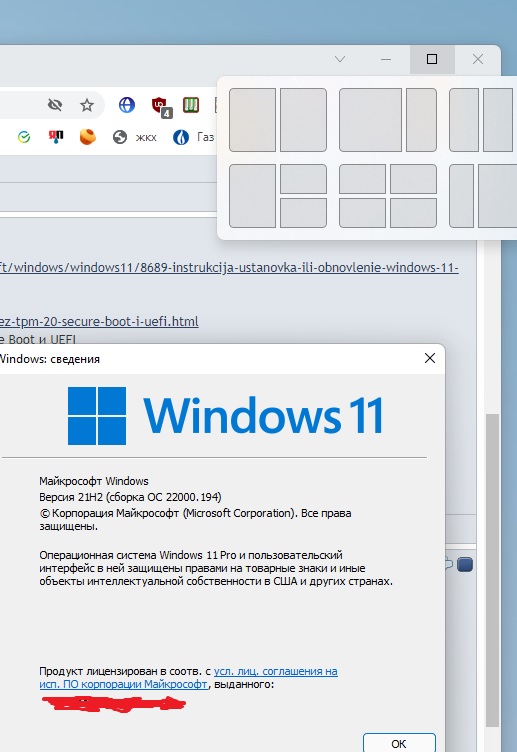Open the ЯП bookmark icon
The image size is (517, 752).
pyautogui.click(x=56, y=137)
